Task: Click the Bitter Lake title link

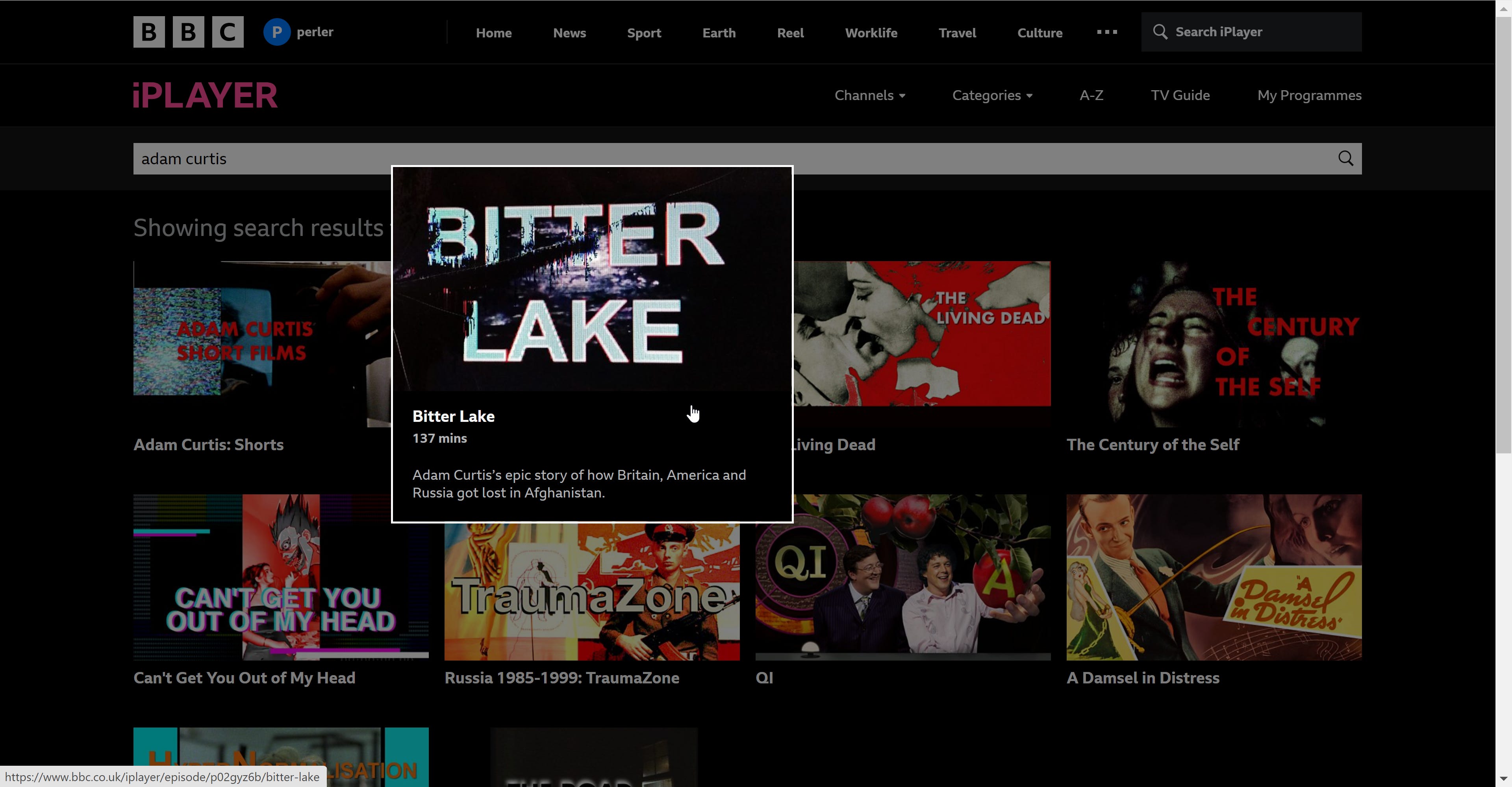Action: 453,416
